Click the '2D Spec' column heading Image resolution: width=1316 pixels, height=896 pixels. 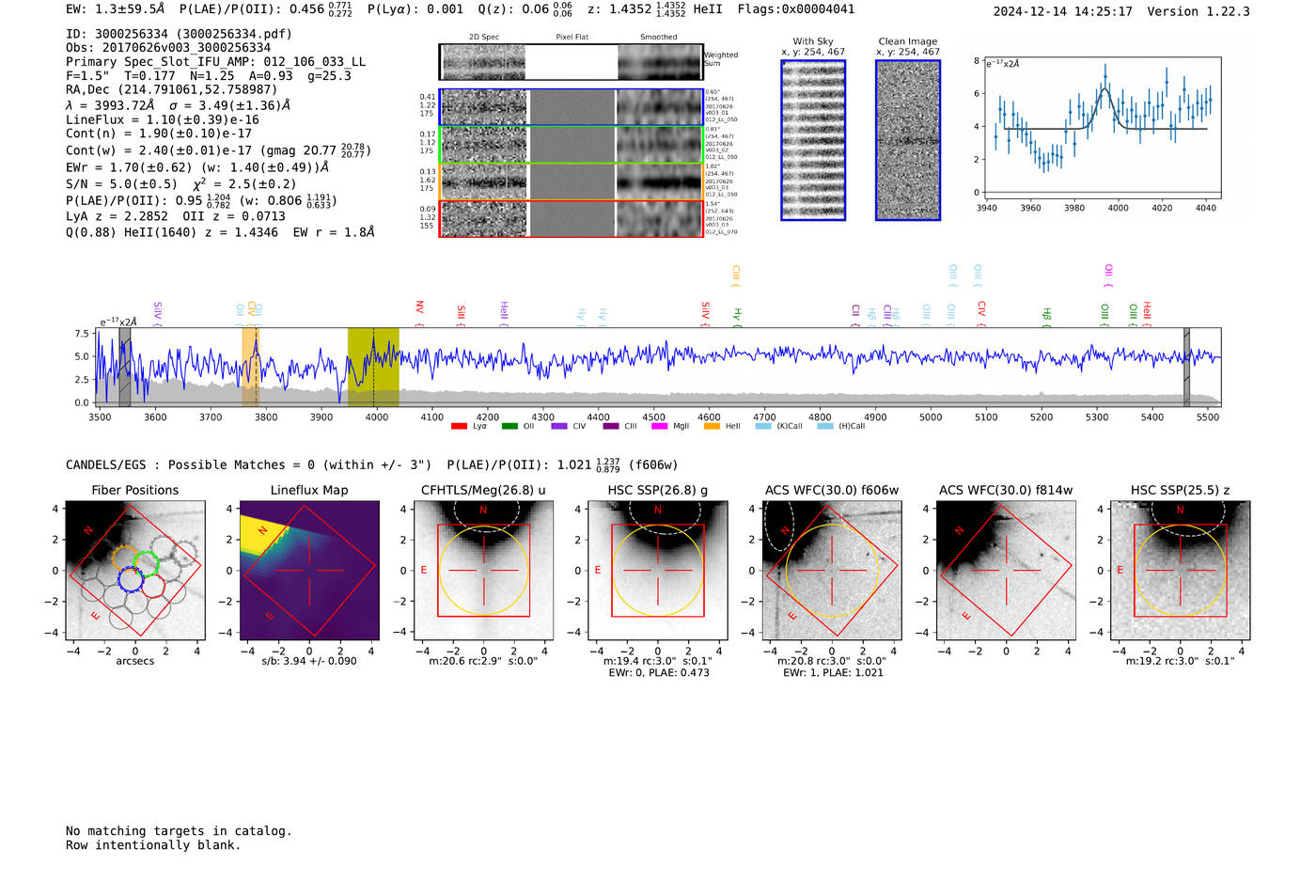tap(484, 37)
